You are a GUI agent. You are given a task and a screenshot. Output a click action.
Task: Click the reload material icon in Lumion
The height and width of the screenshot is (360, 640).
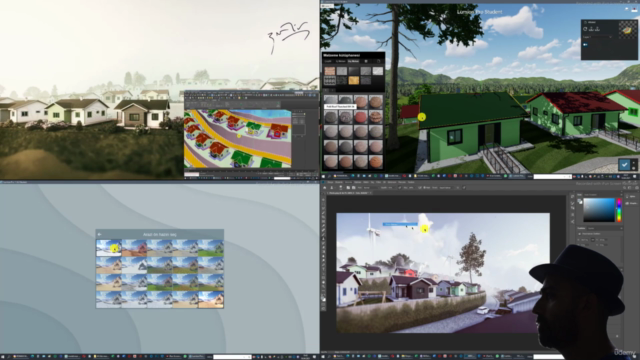coord(585,29)
